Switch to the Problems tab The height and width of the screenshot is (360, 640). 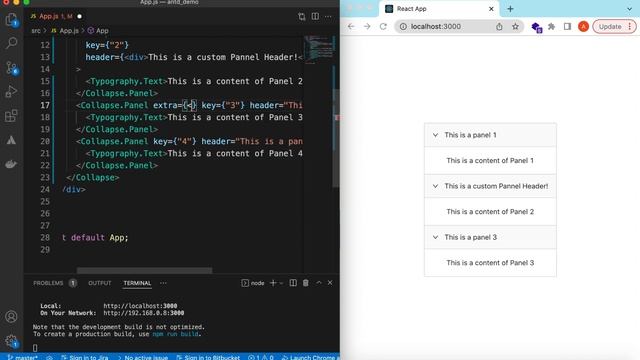(48, 283)
